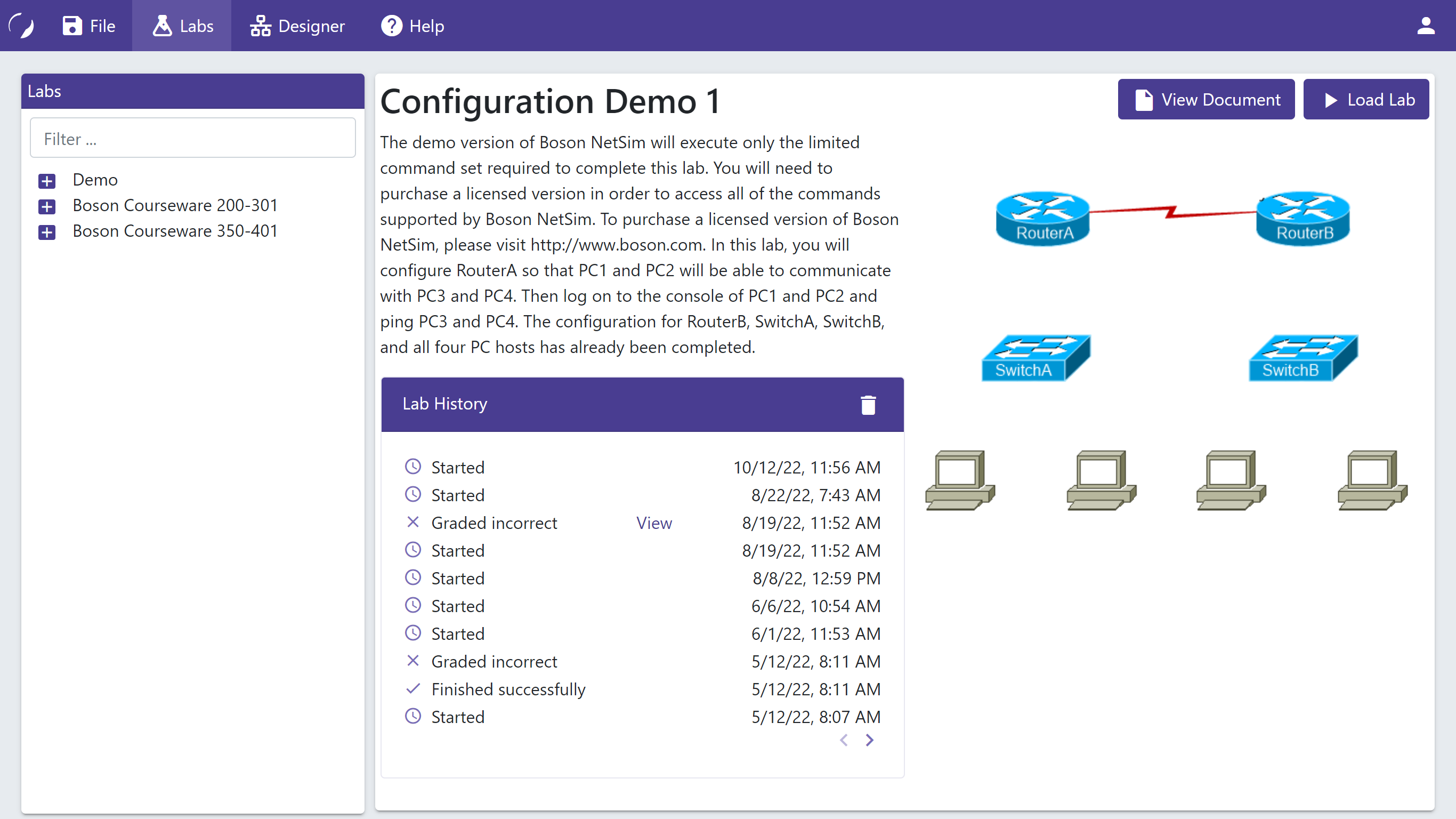Click the Load Lab button
The width and height of the screenshot is (1456, 819).
point(1365,100)
